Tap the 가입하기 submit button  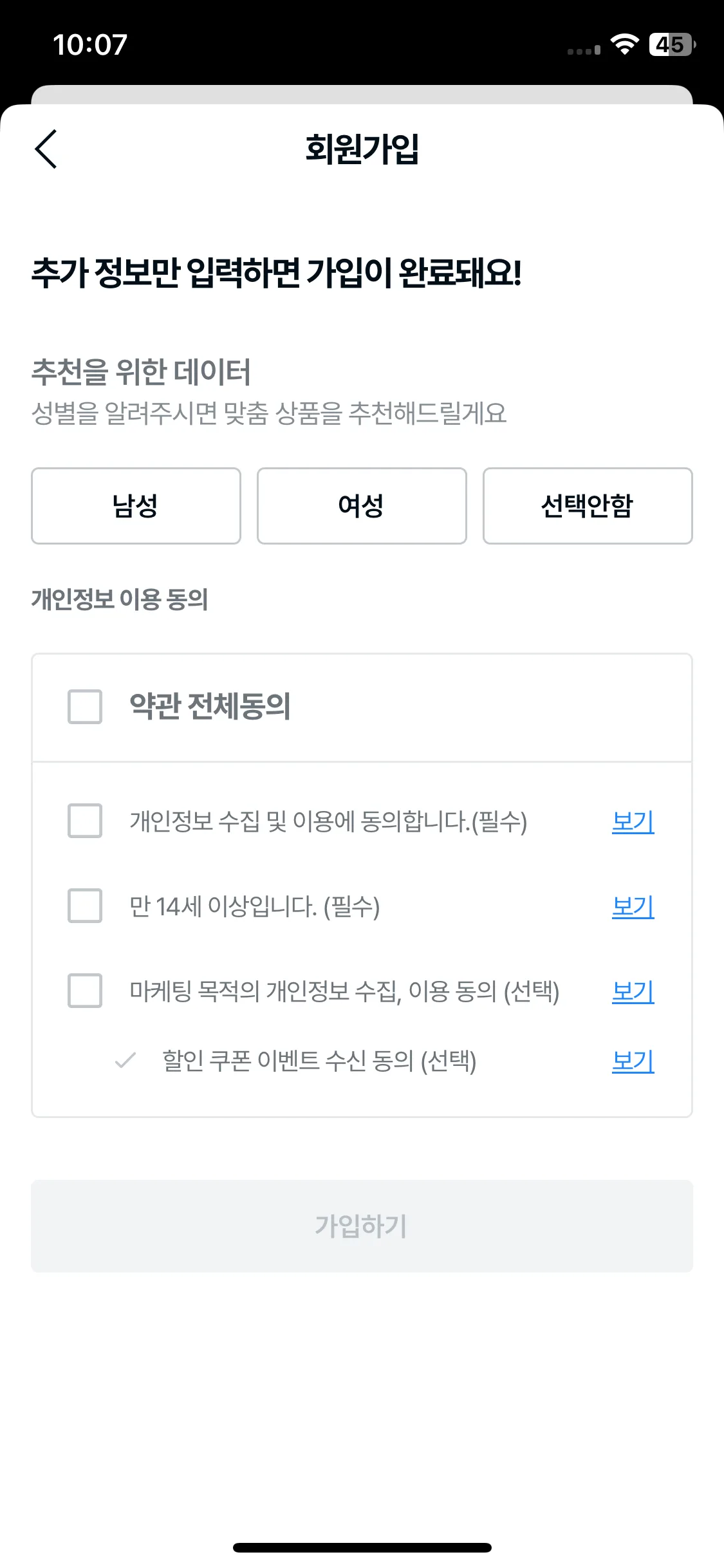tap(362, 1226)
